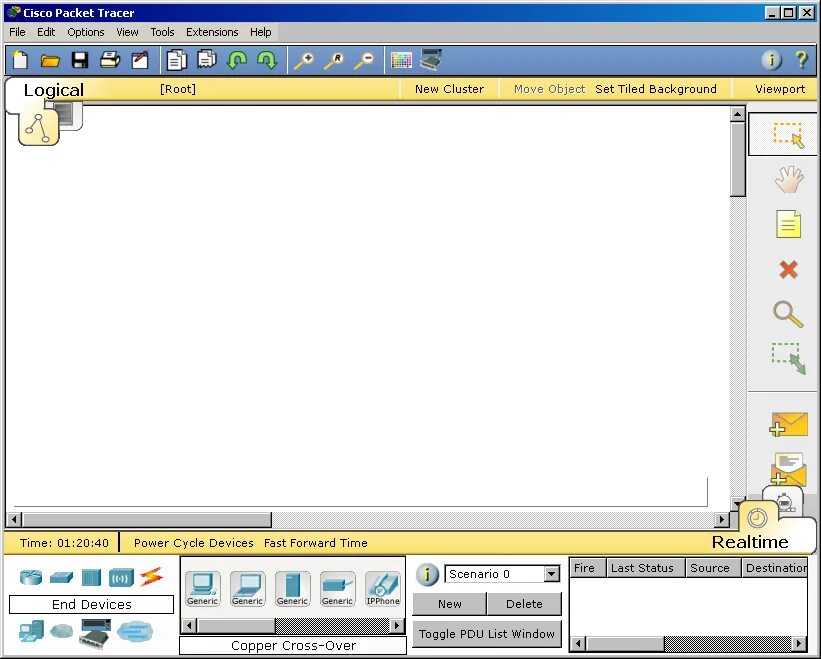Image resolution: width=821 pixels, height=659 pixels.
Task: Pick the Generic laptop device
Action: coord(248,589)
